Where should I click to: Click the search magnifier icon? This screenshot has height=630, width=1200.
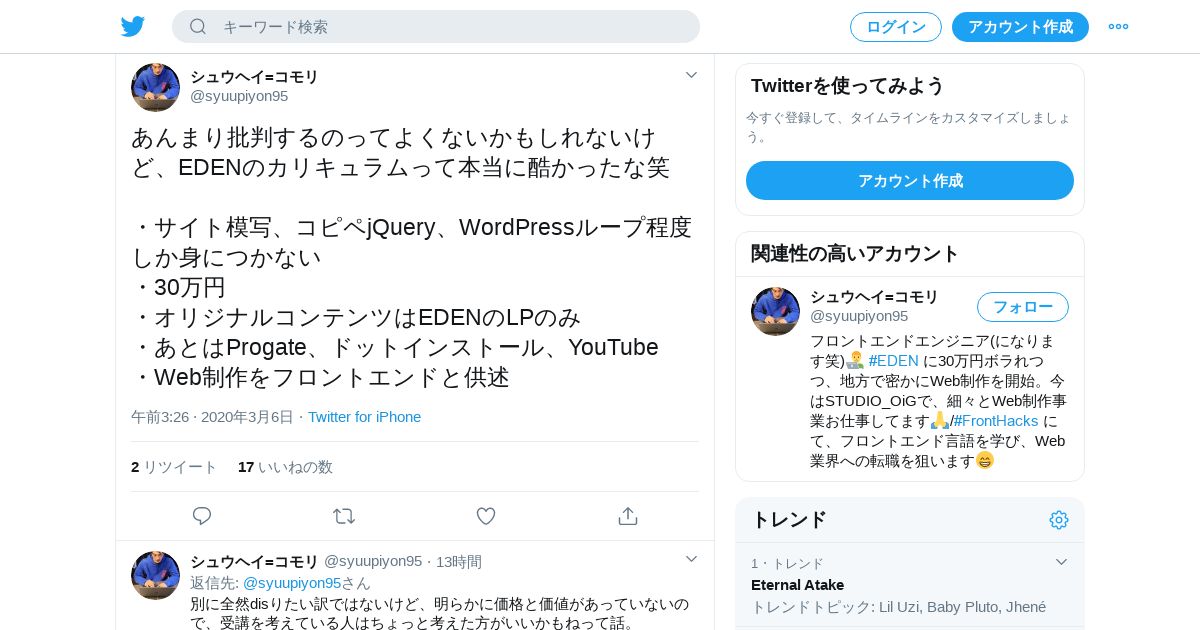(198, 27)
